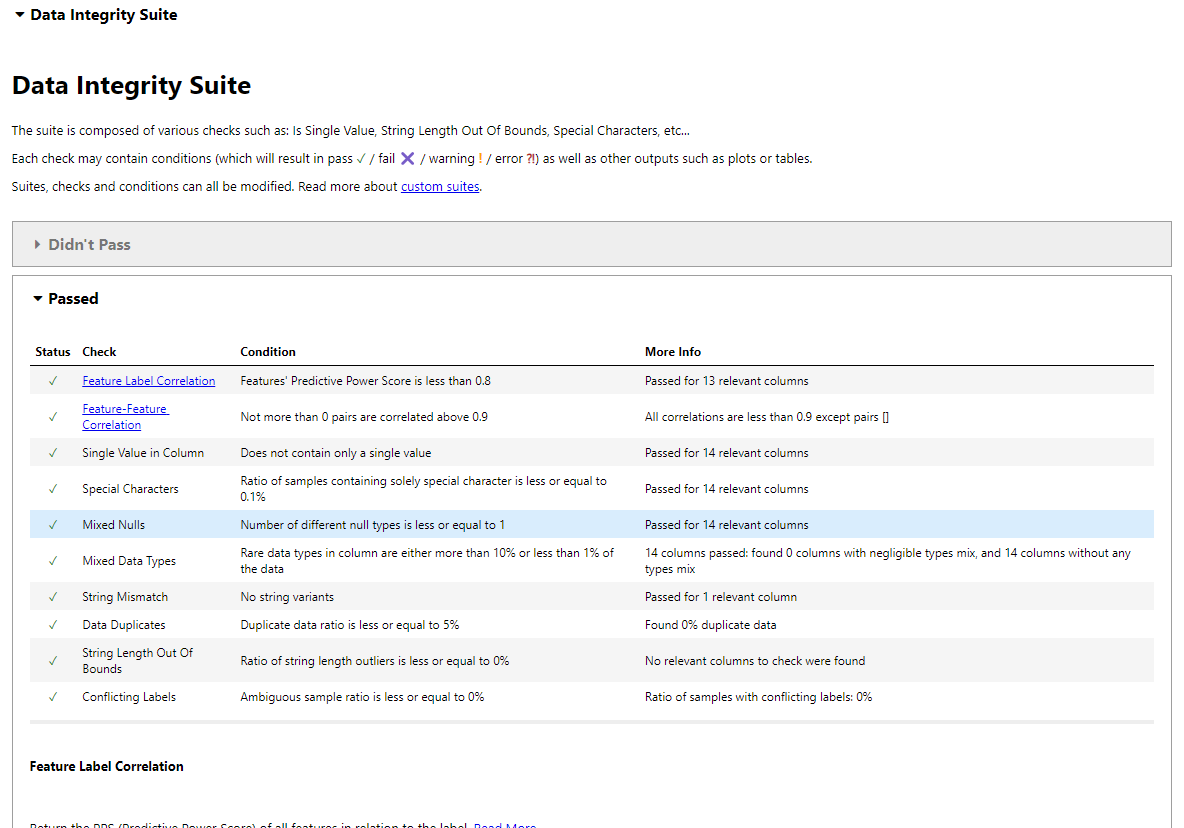Screen dimensions: 1184x828
Task: Open the Feature Label Correlation link
Action: coord(148,381)
